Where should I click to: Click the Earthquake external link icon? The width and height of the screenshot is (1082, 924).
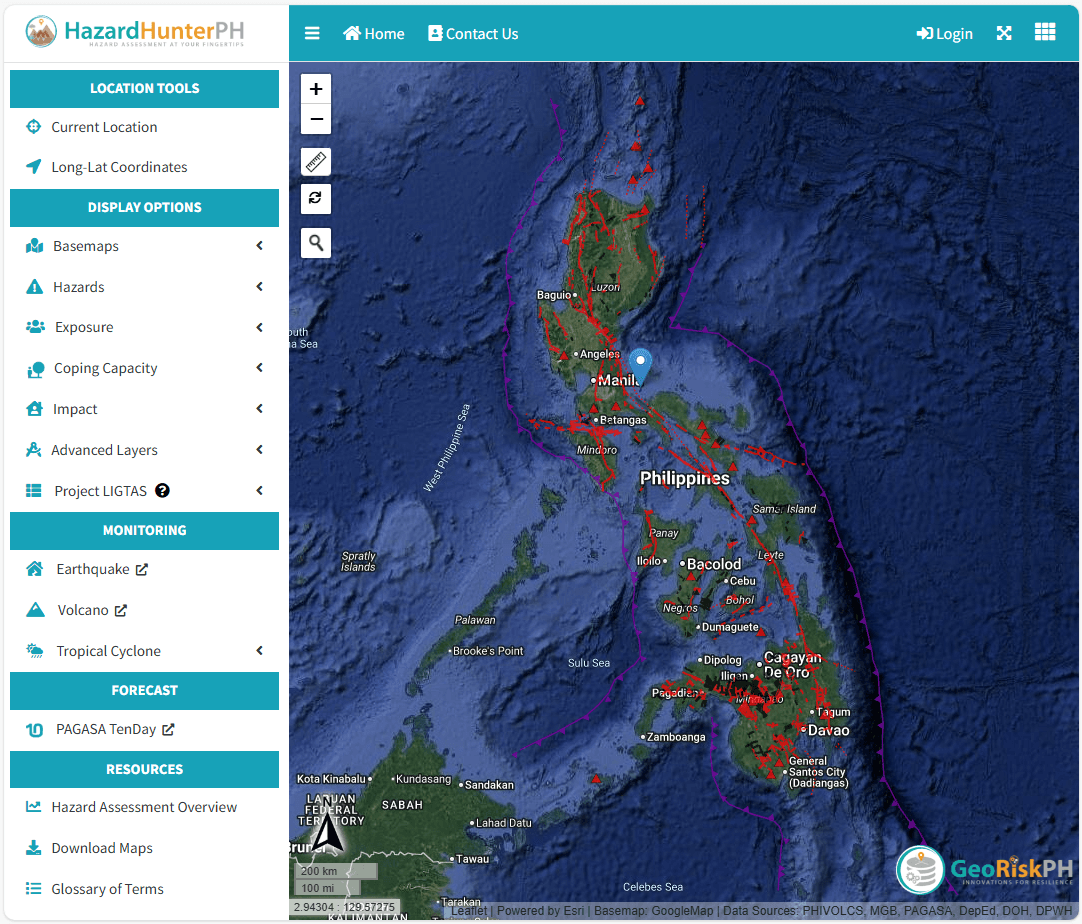[x=142, y=569]
